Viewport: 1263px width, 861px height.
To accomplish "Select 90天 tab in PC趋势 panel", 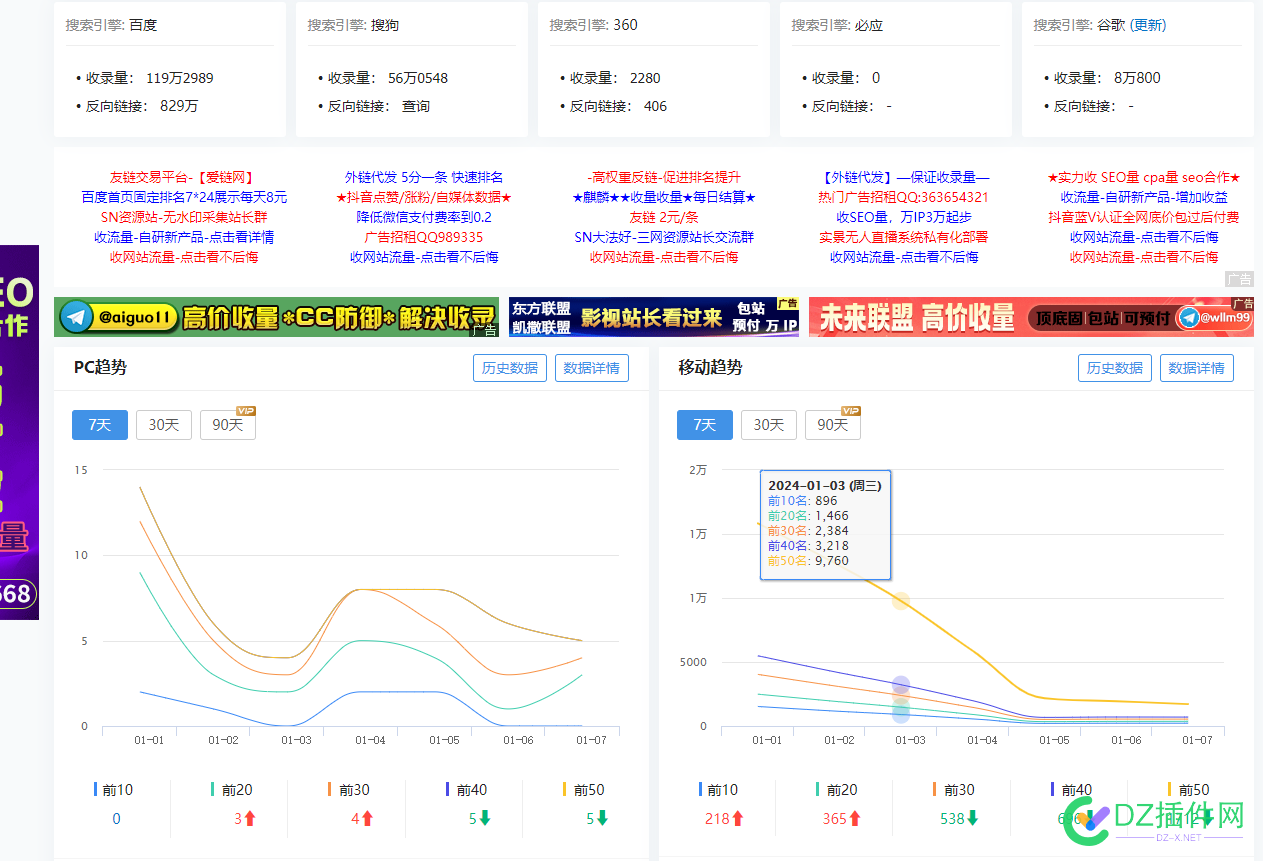I will tap(228, 424).
